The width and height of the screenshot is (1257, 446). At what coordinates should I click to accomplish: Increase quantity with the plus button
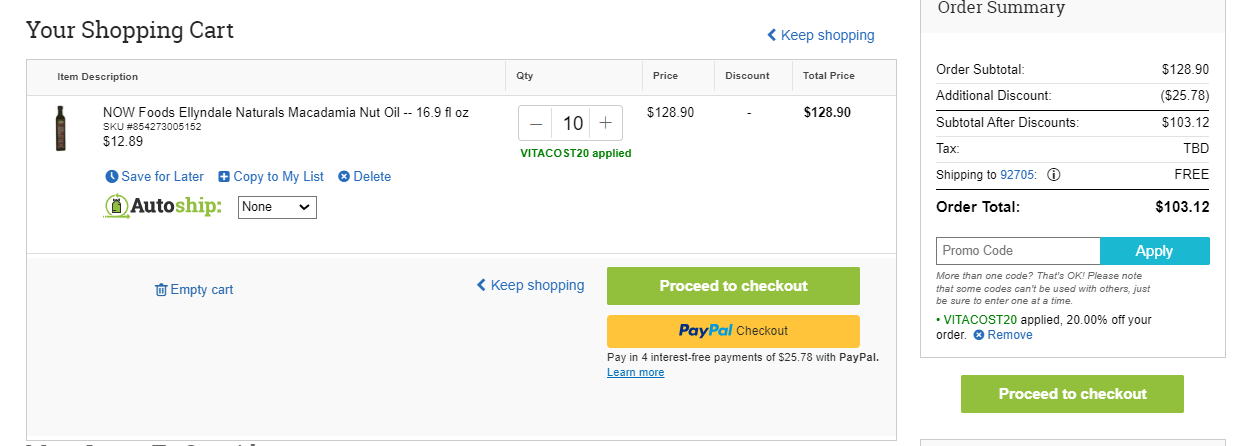pyautogui.click(x=605, y=124)
